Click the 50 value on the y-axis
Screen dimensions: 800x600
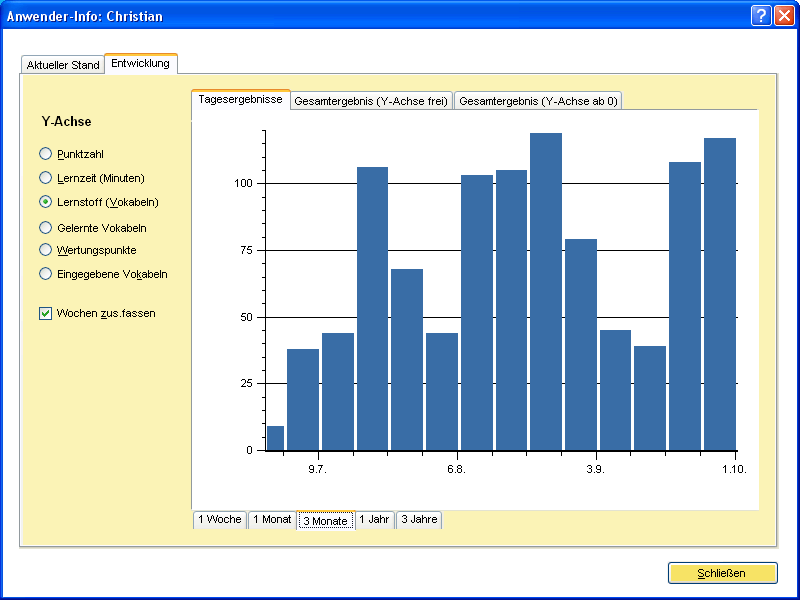pyautogui.click(x=246, y=317)
